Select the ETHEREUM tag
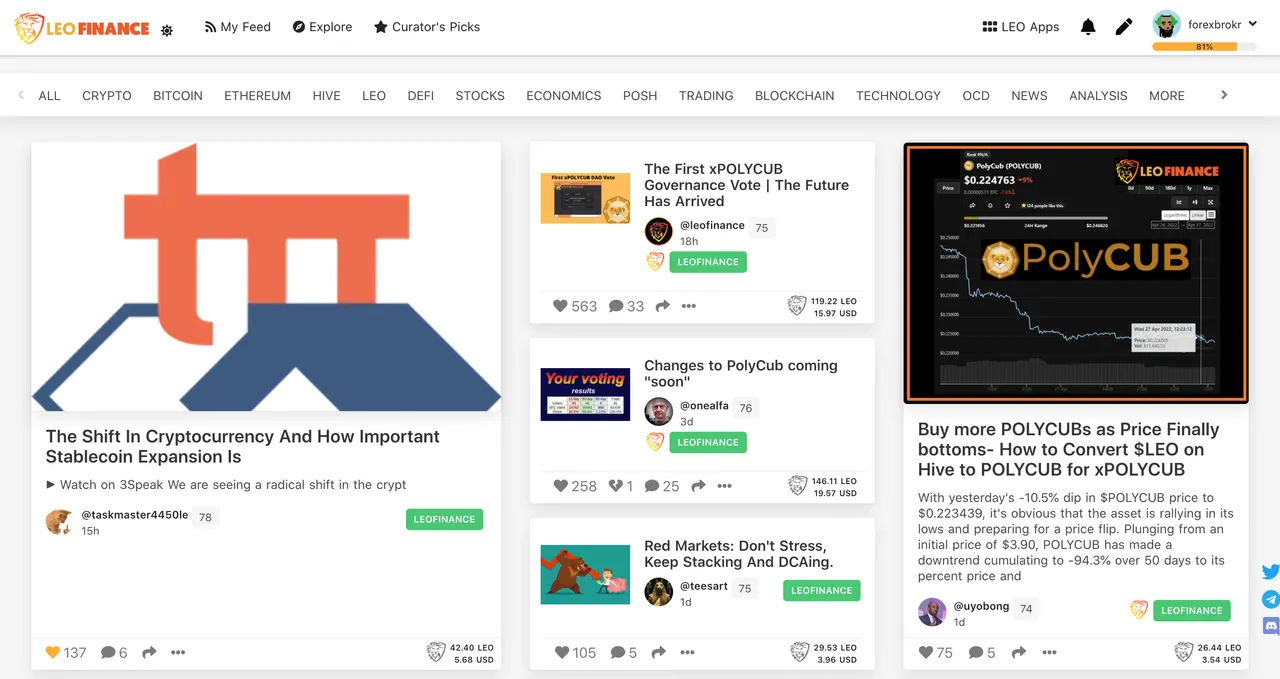The height and width of the screenshot is (679, 1280). 257,96
